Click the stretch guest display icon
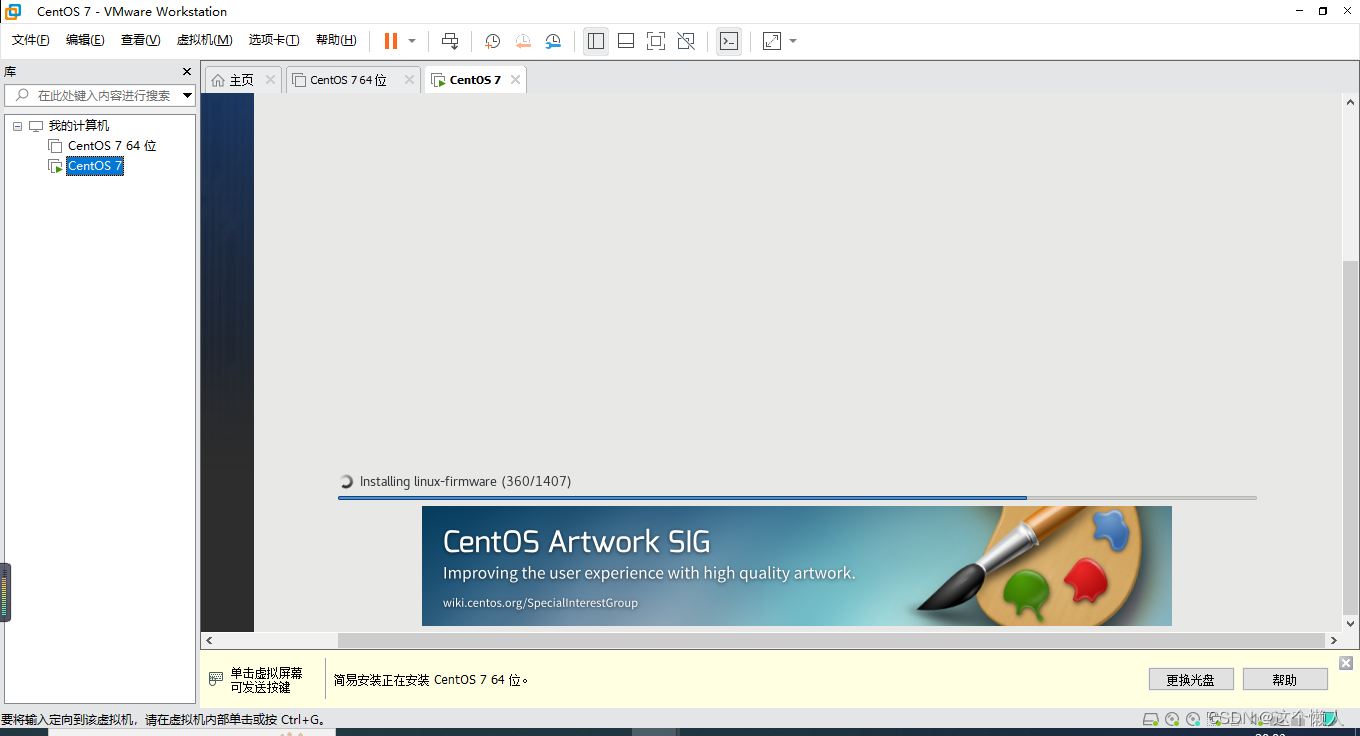 click(x=772, y=41)
